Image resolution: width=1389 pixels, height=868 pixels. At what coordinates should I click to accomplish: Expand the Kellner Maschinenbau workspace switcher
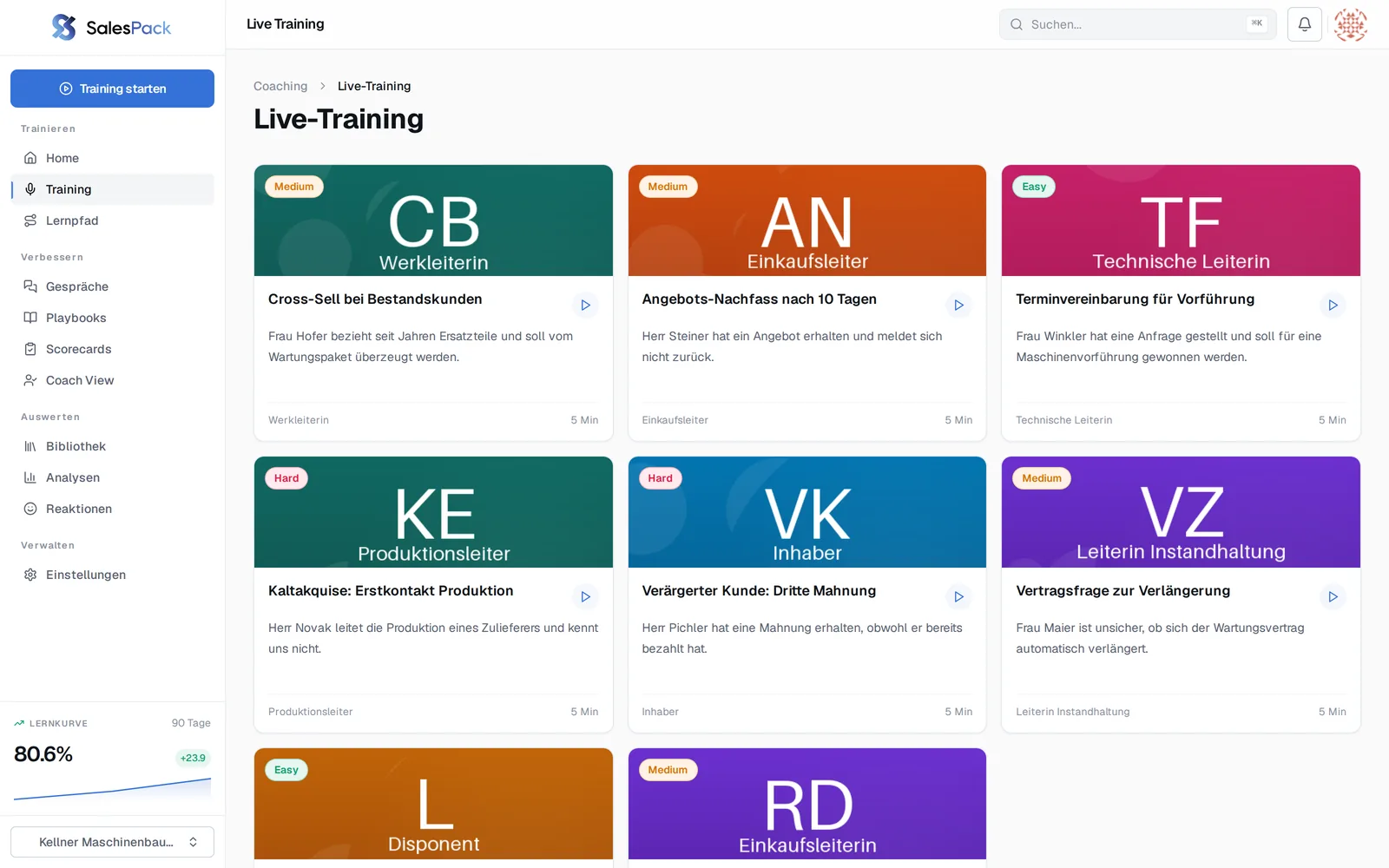tap(112, 842)
